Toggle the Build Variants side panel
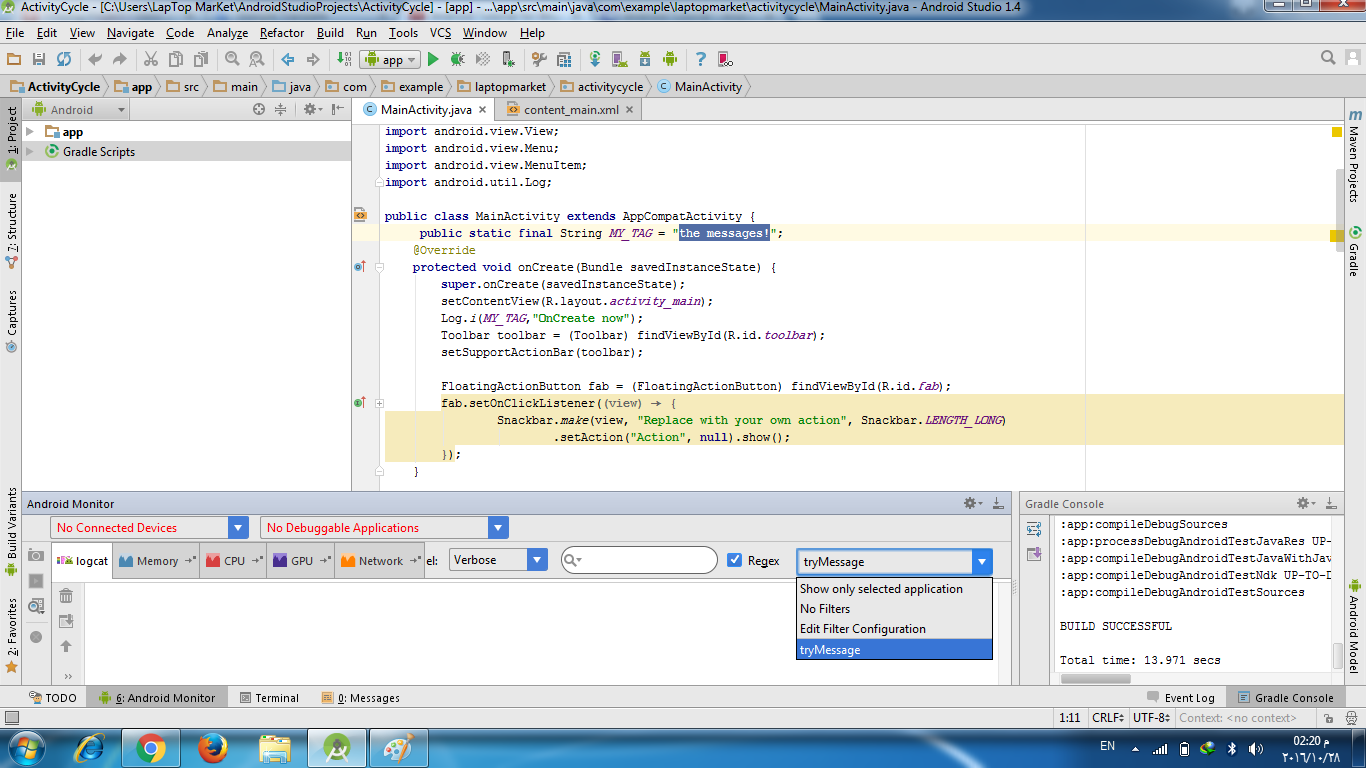1366x768 pixels. [11, 532]
